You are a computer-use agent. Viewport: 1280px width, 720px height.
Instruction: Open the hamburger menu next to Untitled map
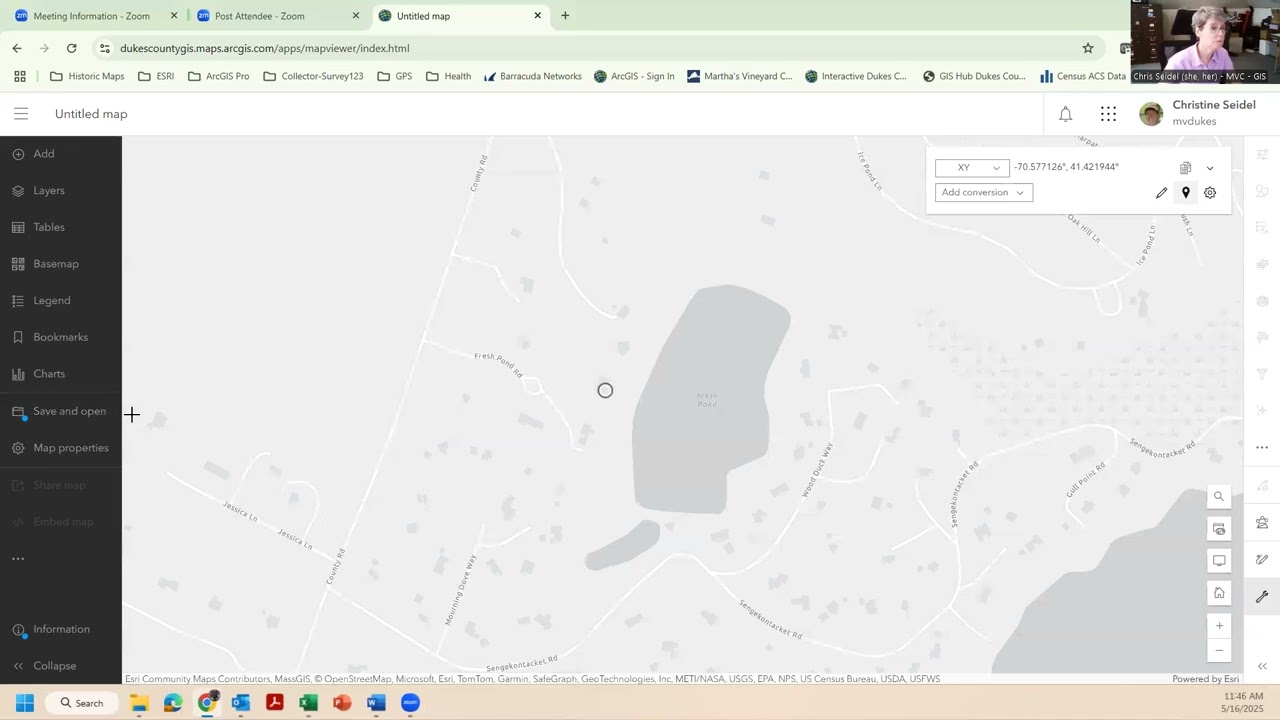tap(21, 114)
